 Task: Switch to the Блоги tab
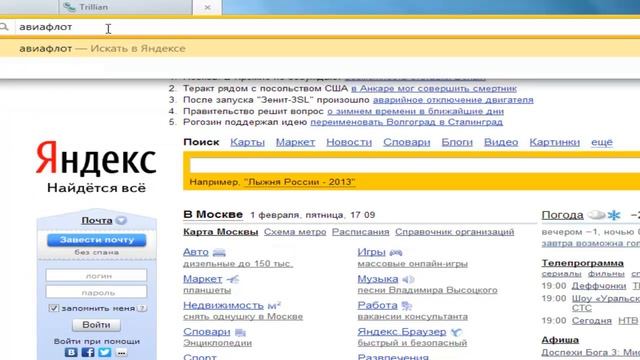click(457, 142)
